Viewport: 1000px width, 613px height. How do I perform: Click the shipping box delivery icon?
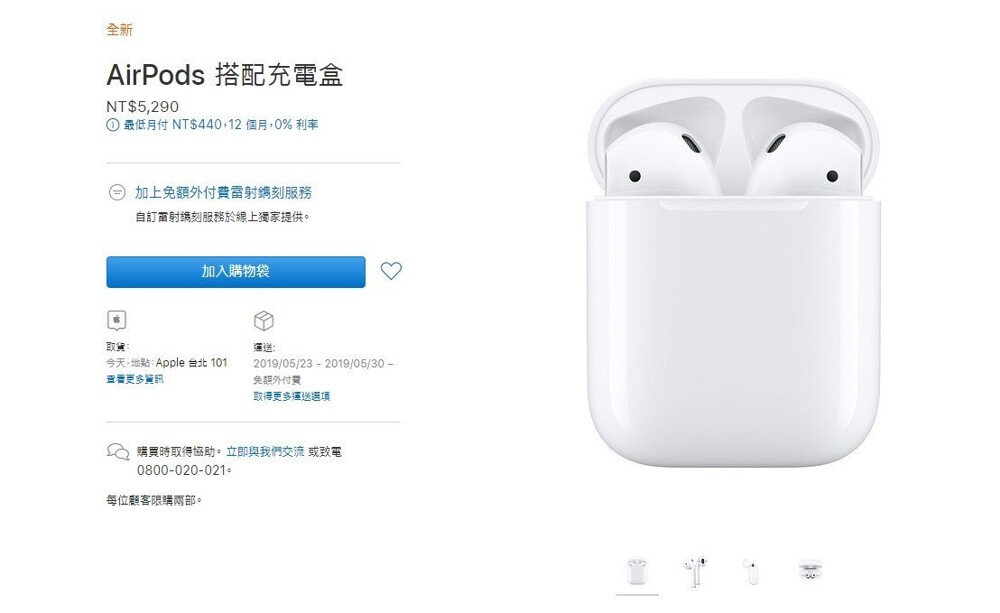point(263,321)
